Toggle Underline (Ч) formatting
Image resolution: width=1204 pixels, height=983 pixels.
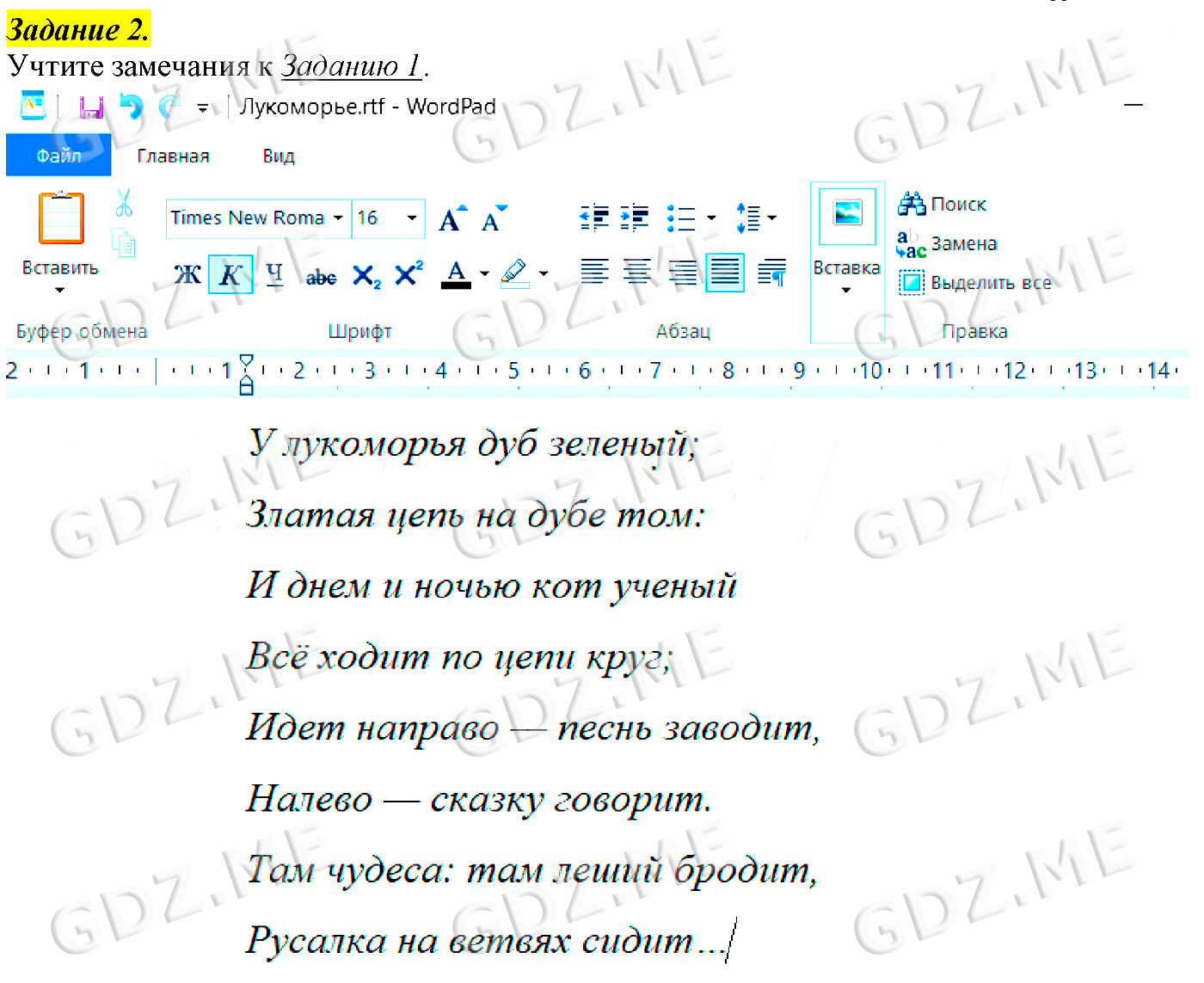click(x=274, y=275)
